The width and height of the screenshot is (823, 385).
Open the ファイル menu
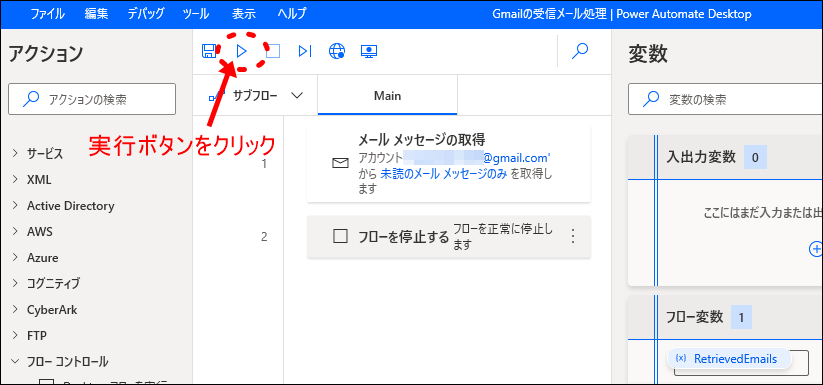(x=48, y=14)
